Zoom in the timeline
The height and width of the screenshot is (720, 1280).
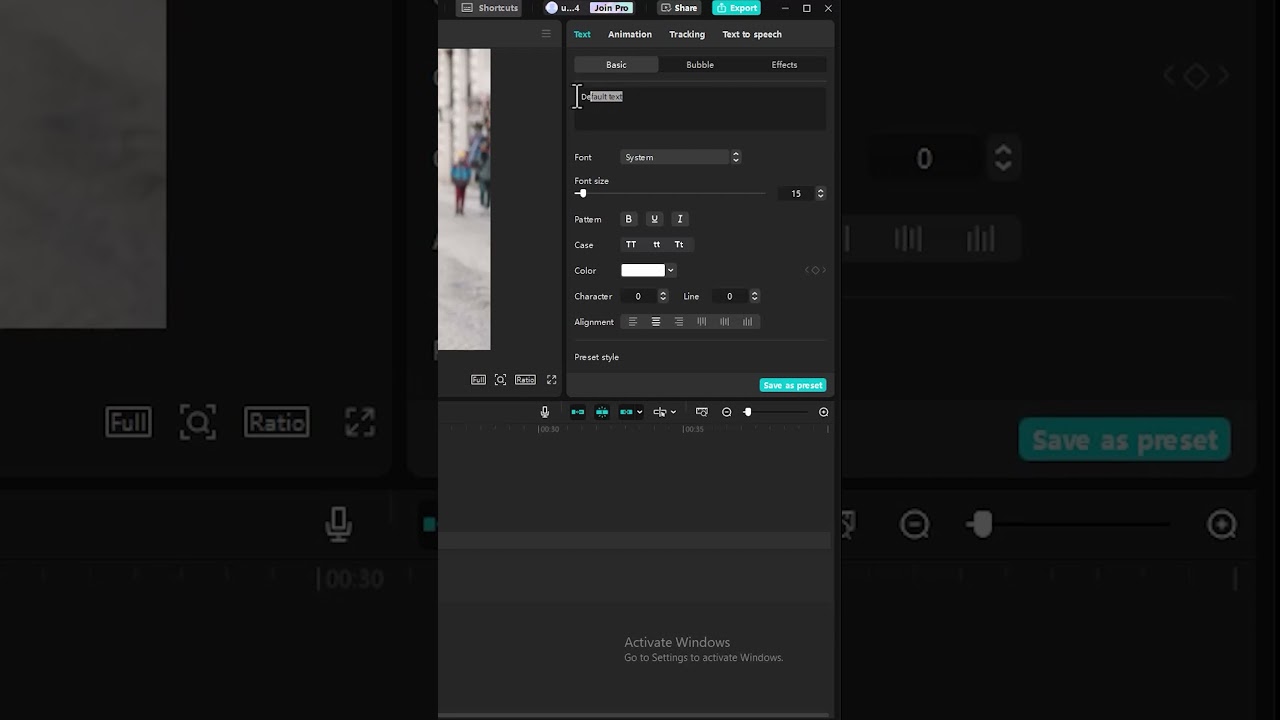point(824,412)
